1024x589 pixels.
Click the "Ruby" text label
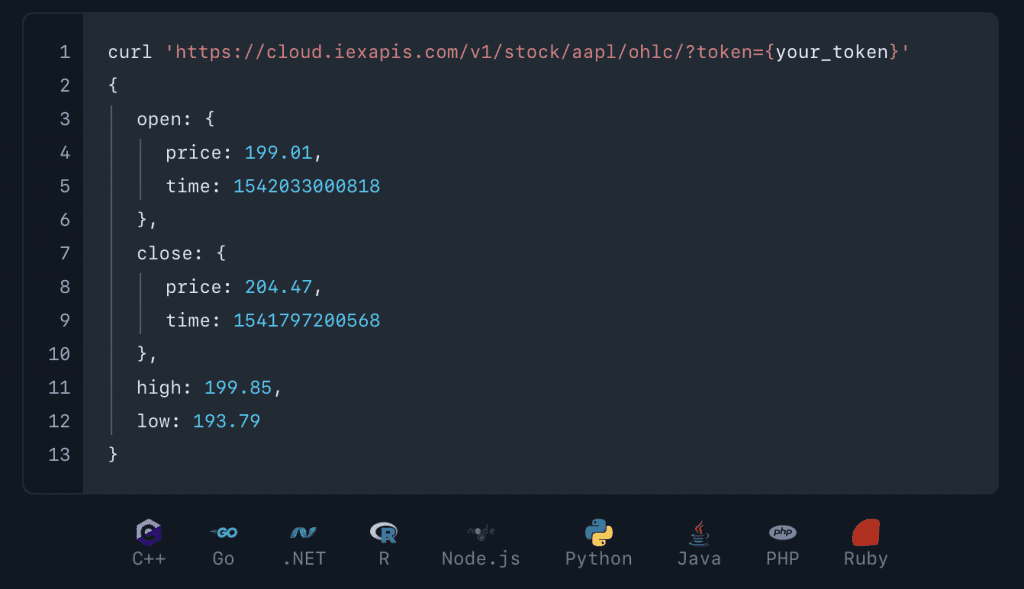click(x=865, y=559)
